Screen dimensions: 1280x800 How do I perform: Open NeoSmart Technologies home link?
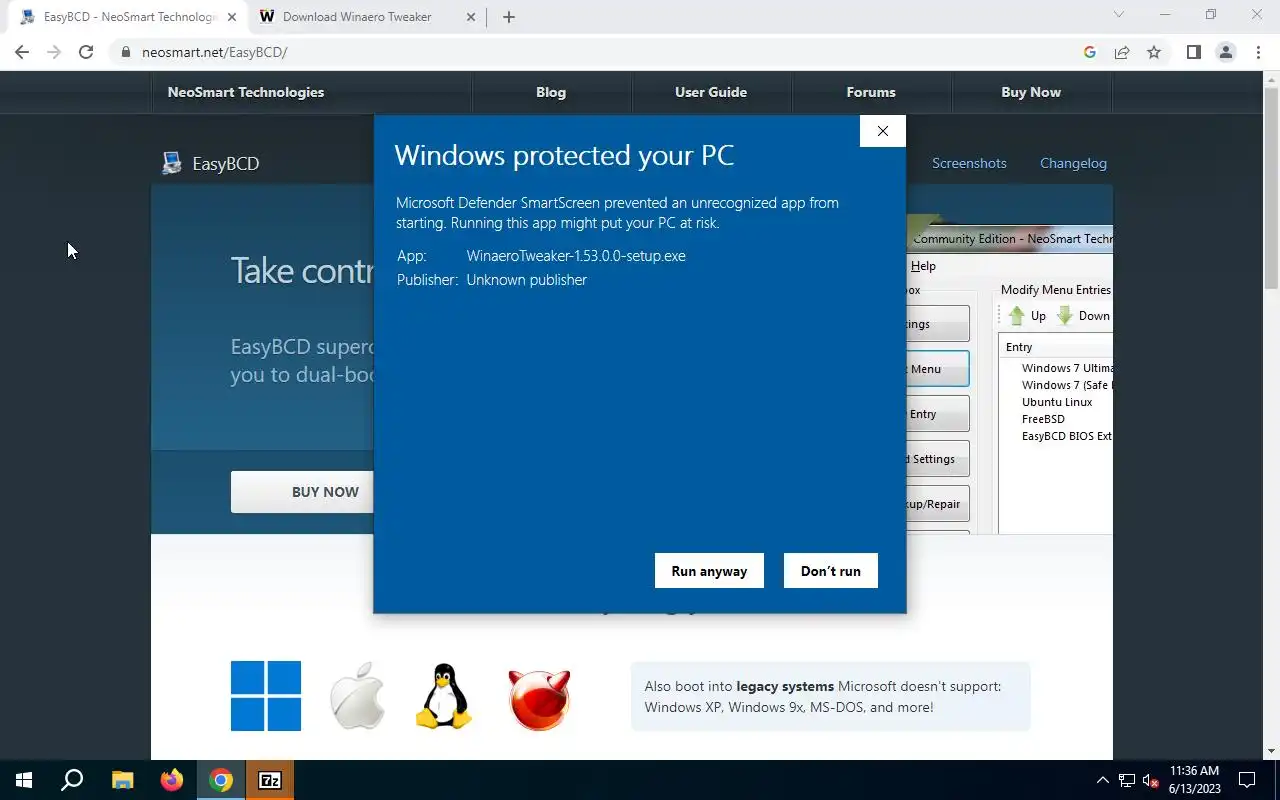tap(246, 92)
